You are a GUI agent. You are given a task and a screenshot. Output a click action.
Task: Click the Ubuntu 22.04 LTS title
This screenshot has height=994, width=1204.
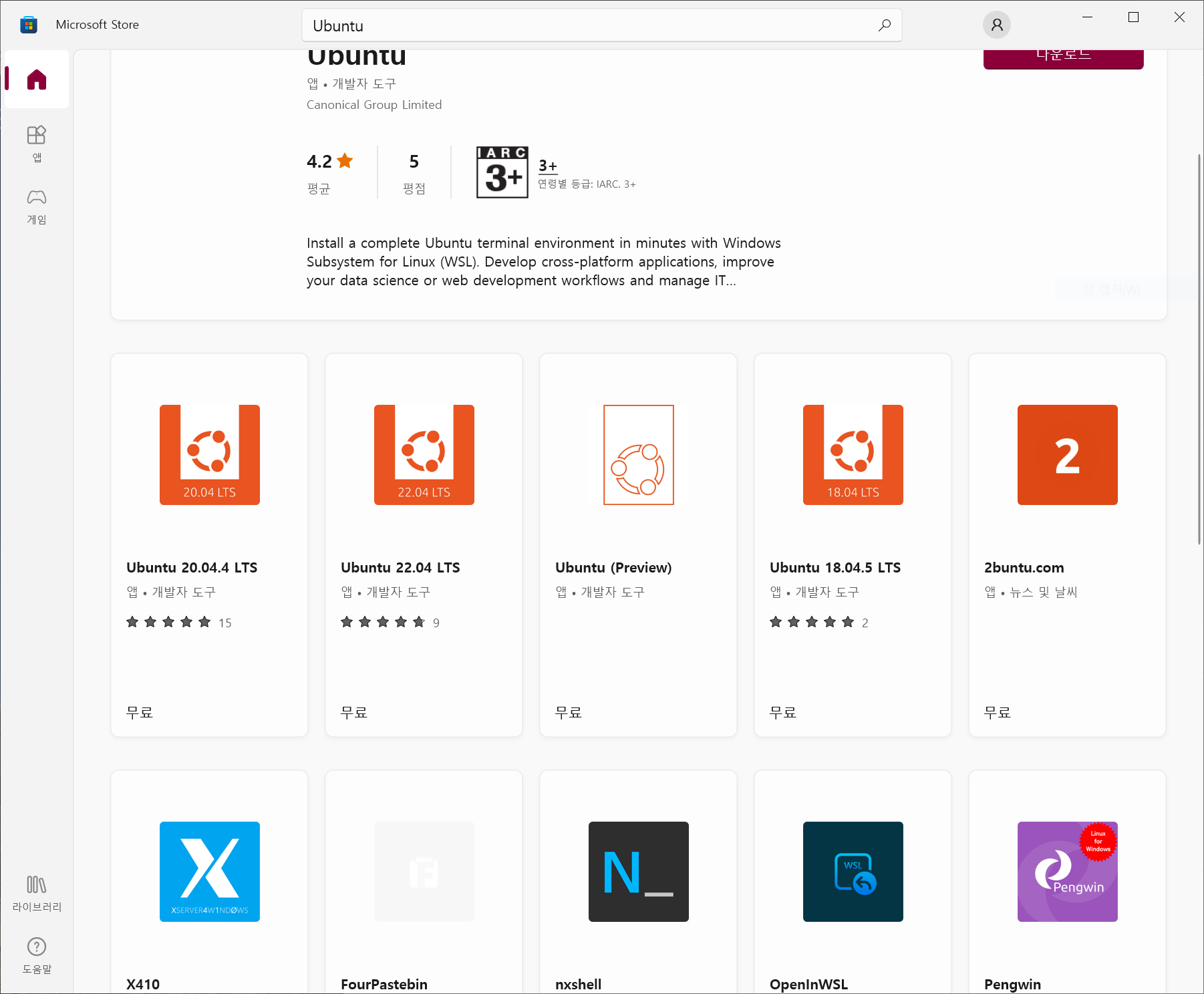click(x=400, y=568)
